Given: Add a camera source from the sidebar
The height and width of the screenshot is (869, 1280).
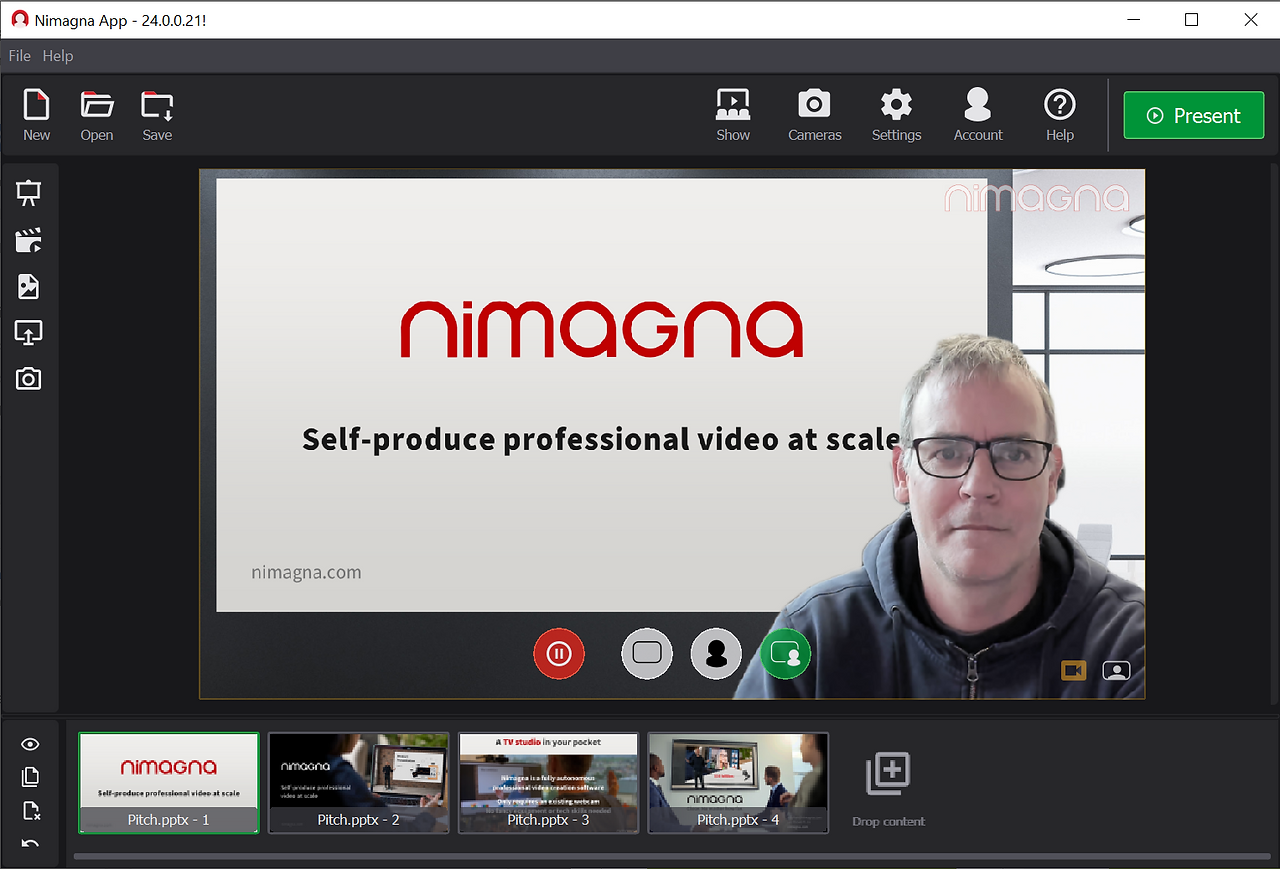Looking at the screenshot, I should tap(28, 379).
